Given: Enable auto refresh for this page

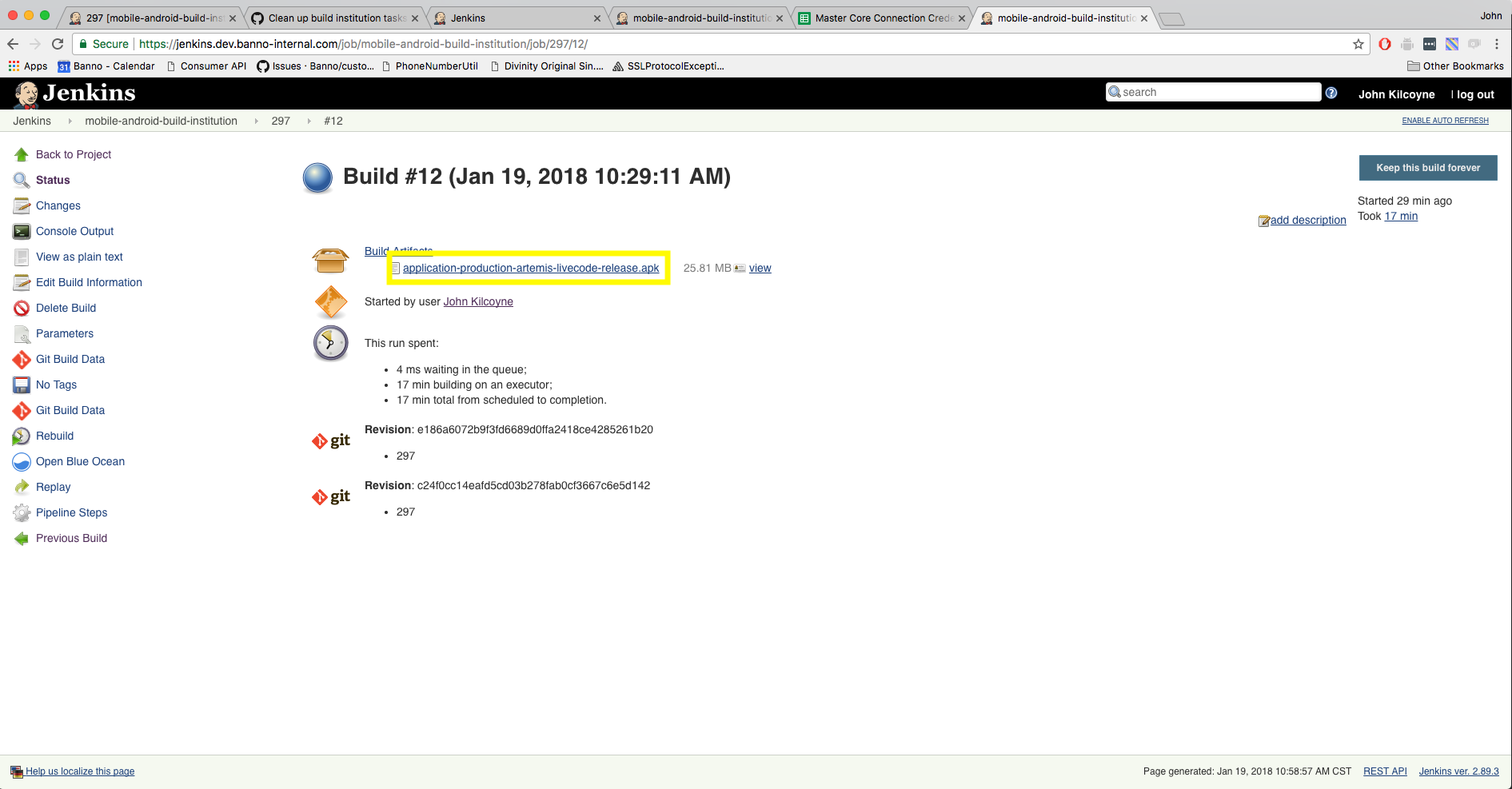Looking at the screenshot, I should pyautogui.click(x=1445, y=121).
